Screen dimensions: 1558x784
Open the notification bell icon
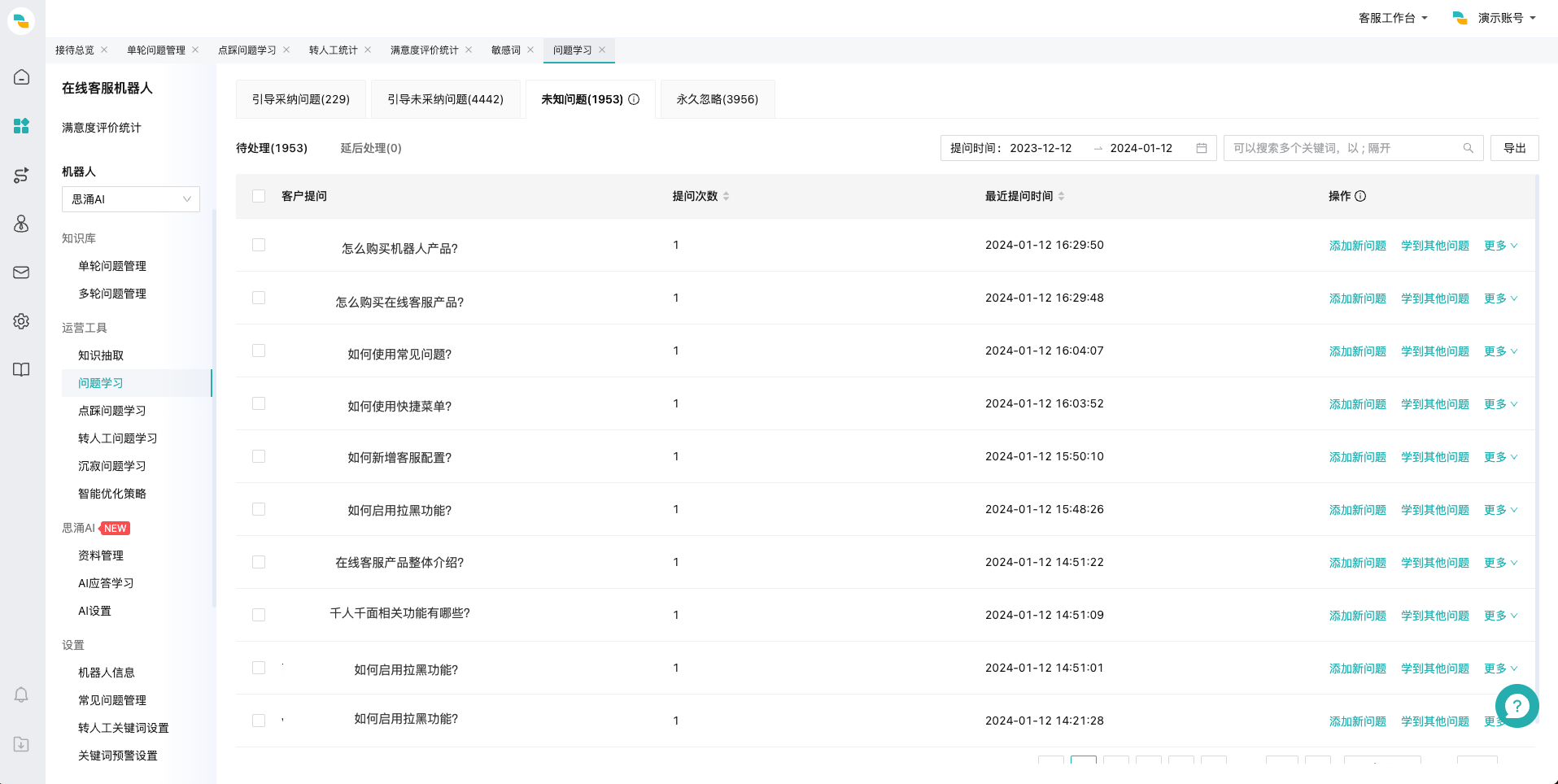22,695
